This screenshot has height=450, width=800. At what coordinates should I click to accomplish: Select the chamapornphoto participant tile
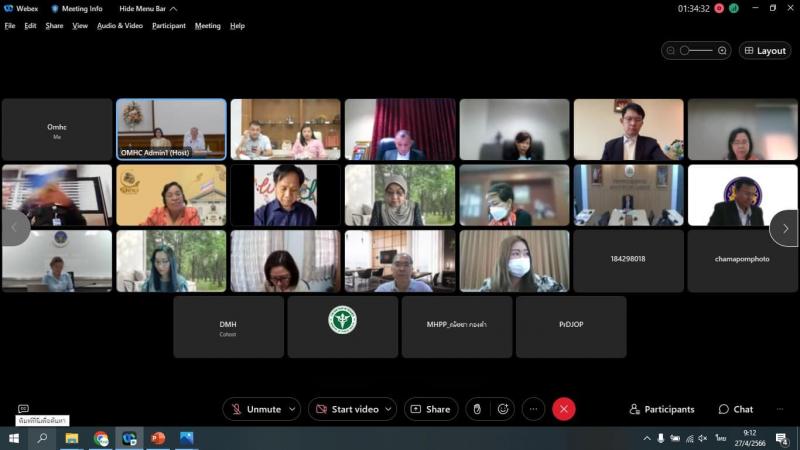pos(742,261)
